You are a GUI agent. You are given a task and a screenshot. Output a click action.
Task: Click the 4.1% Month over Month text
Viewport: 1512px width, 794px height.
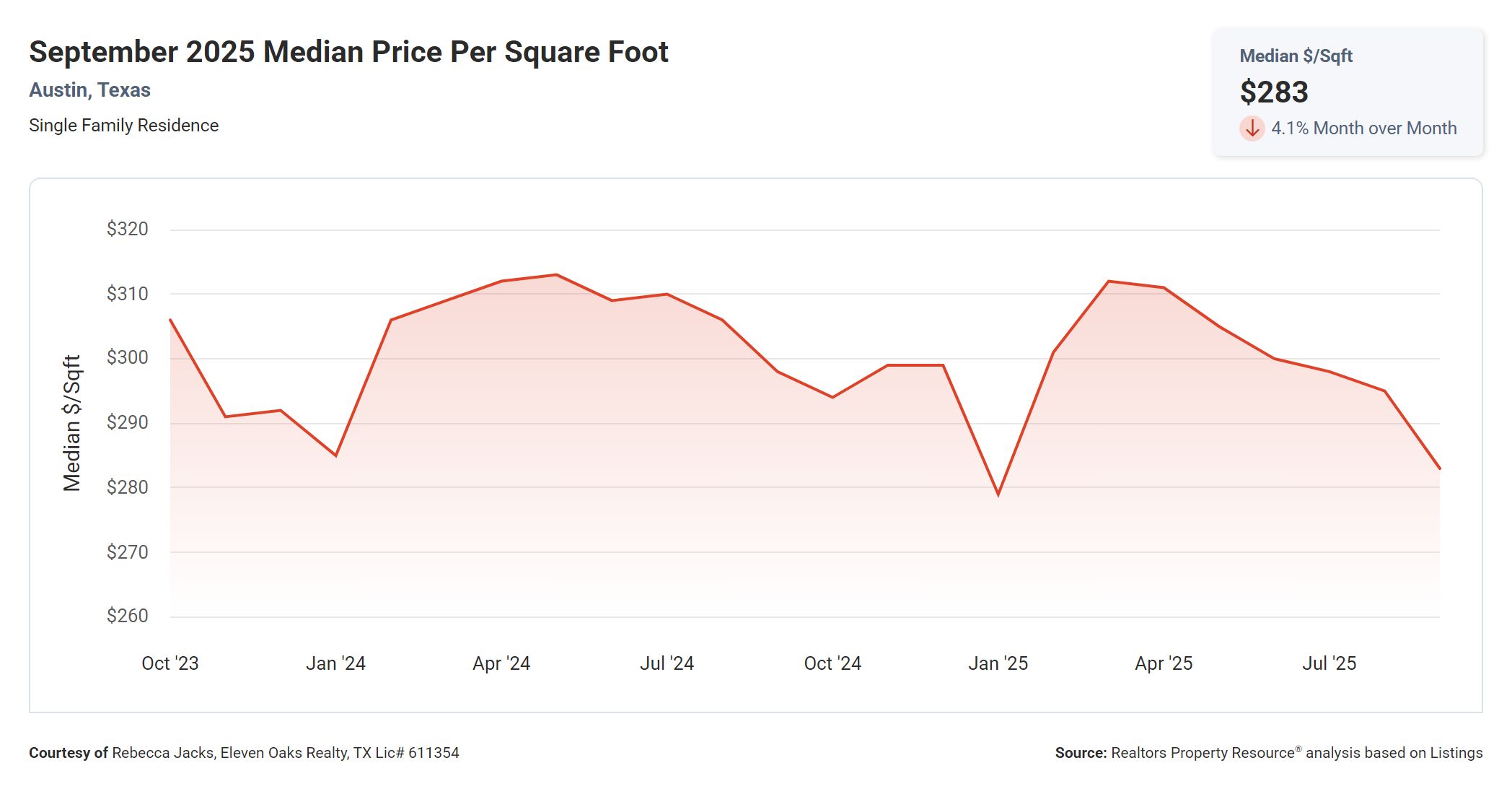tap(1363, 128)
